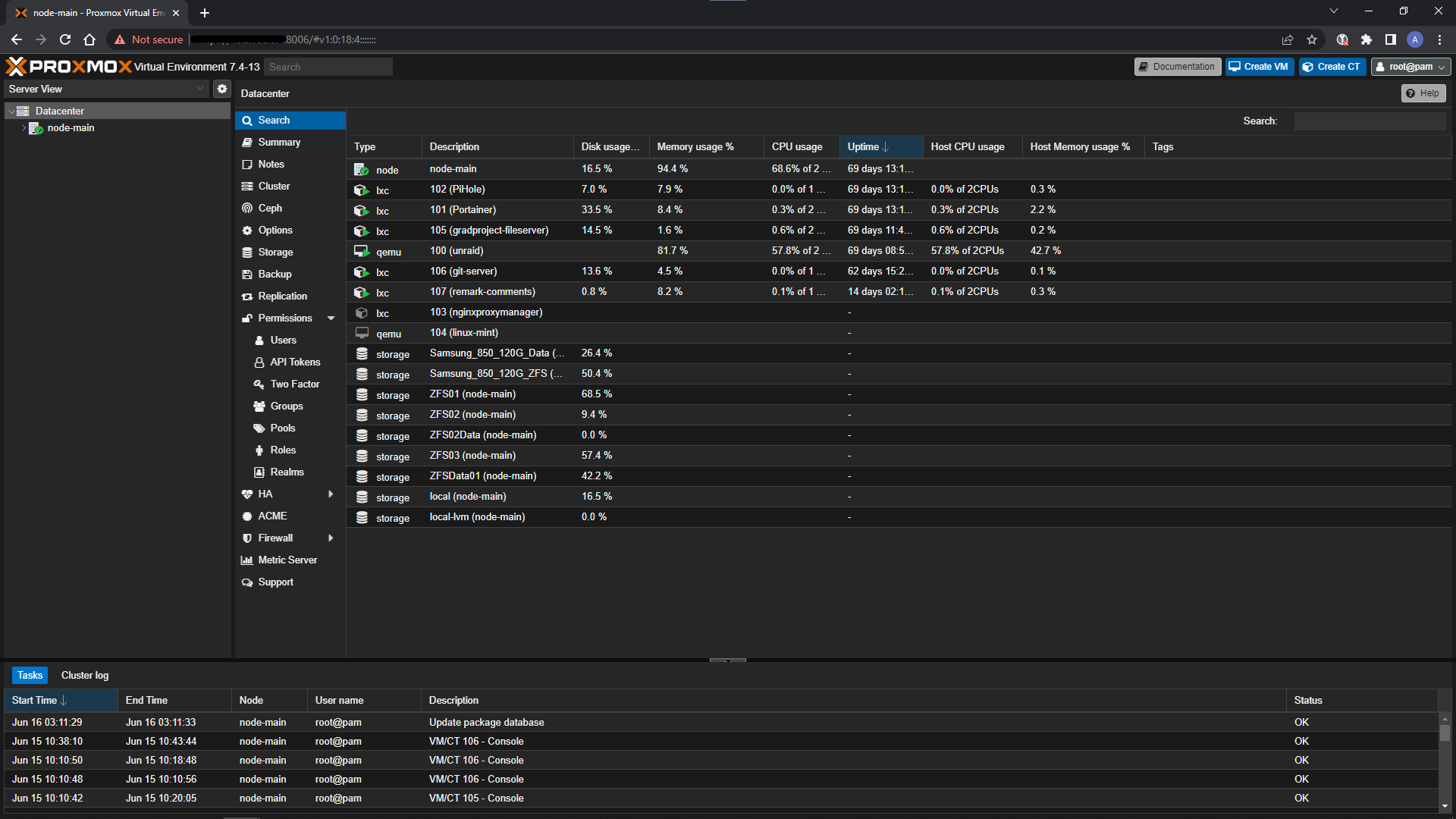The height and width of the screenshot is (819, 1456).
Task: Expand the HA submenu arrow
Action: (x=331, y=494)
